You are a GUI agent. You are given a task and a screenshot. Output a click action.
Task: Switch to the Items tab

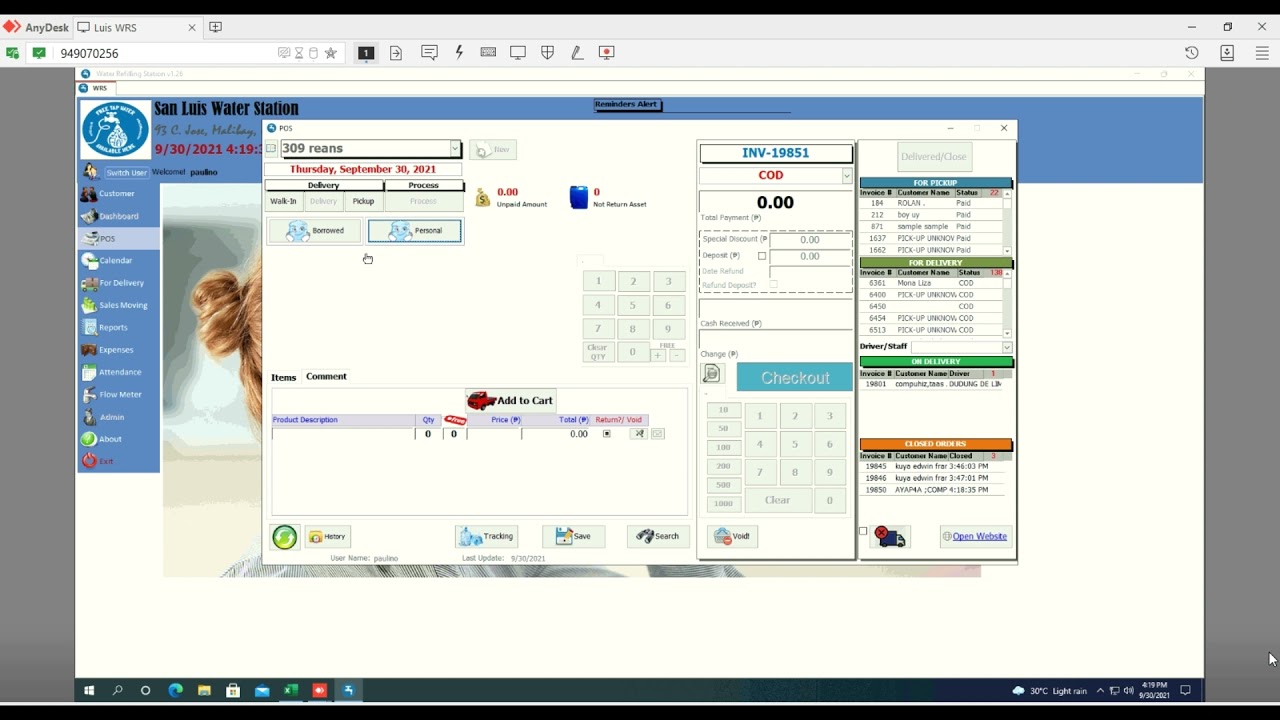tap(284, 378)
